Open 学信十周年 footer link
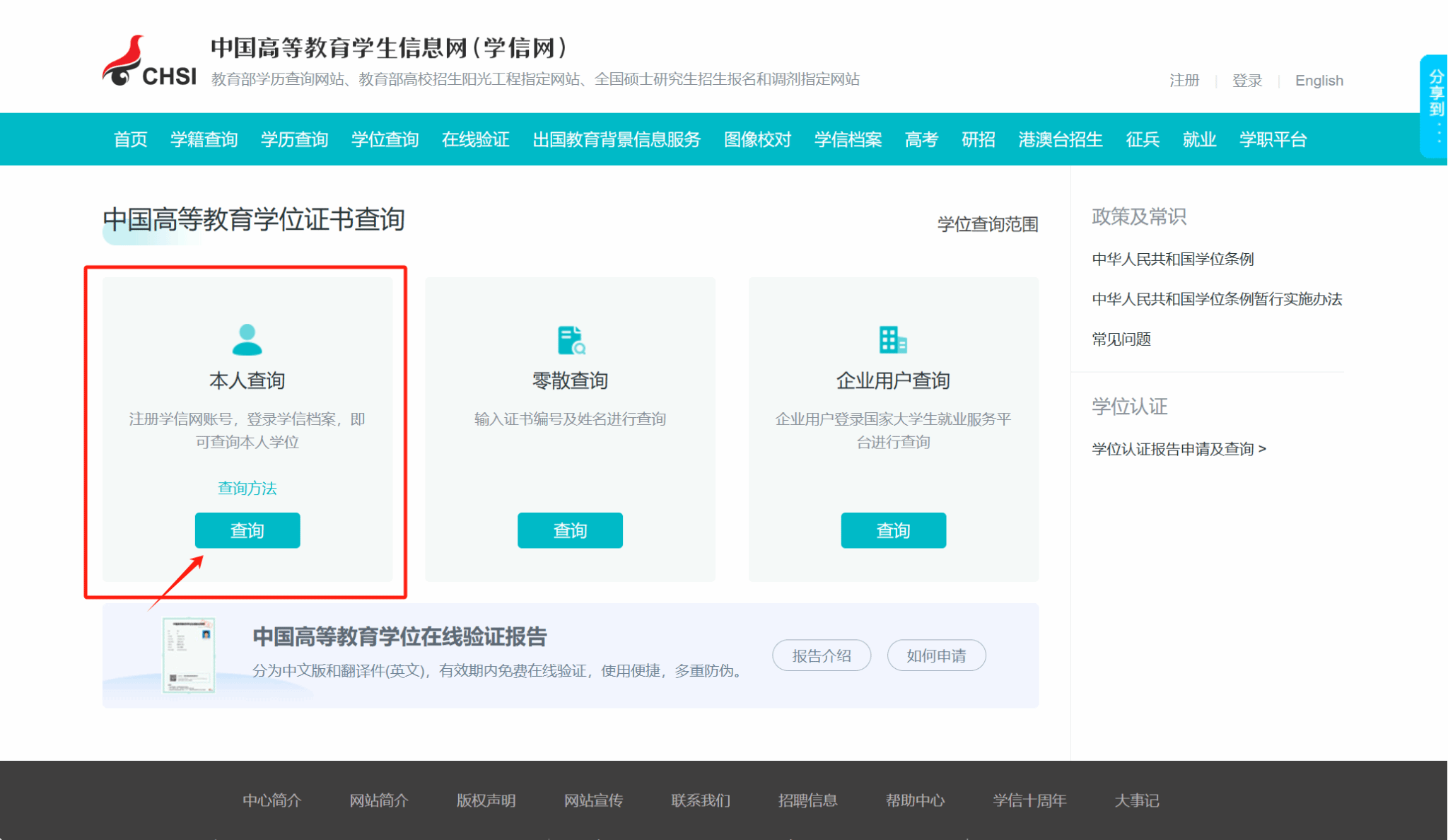This screenshot has height=840, width=1448. point(1030,800)
